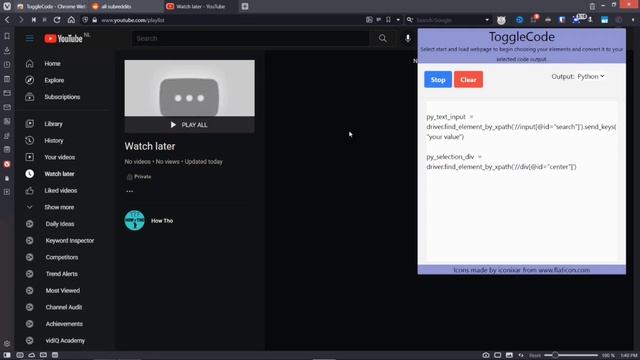The image size is (640, 360).
Task: Click the Search Google field
Action: click(x=449, y=20)
